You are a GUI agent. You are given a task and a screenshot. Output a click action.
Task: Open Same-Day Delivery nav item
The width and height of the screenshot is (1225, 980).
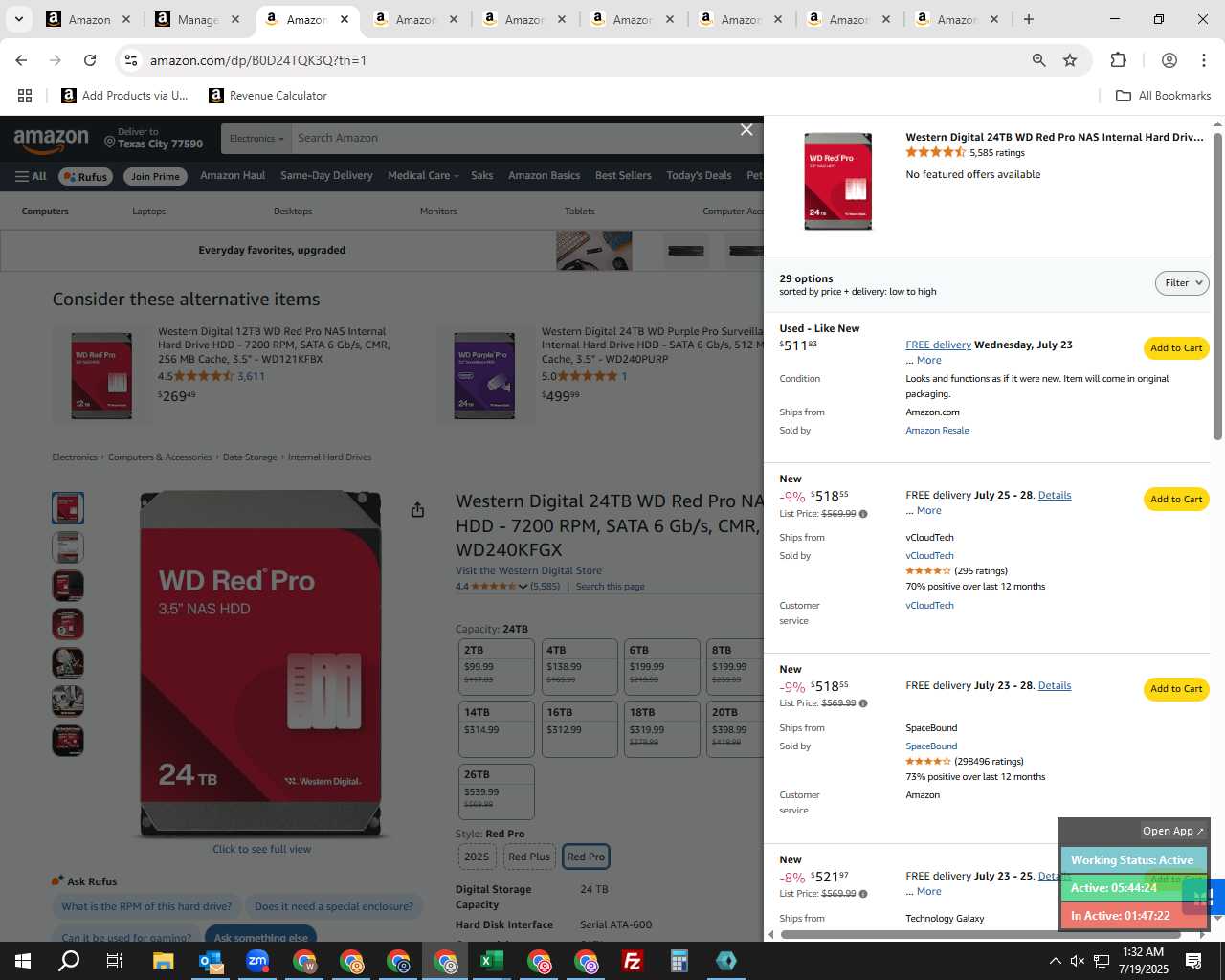pos(326,176)
